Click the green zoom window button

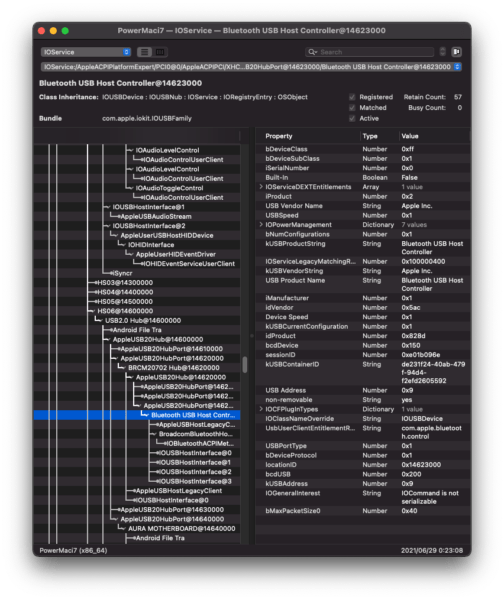pos(65,31)
